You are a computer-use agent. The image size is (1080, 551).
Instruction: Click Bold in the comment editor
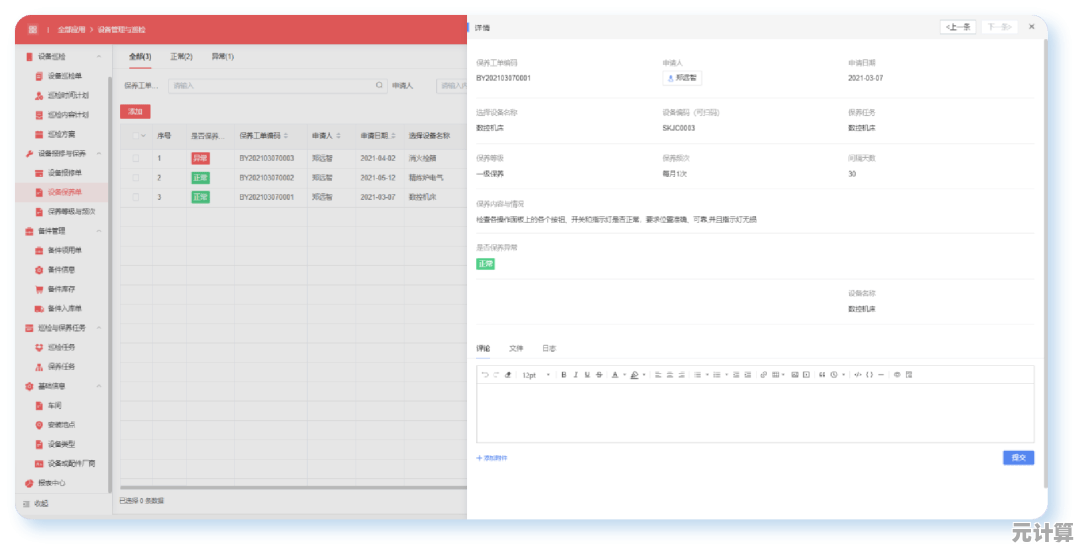563,375
